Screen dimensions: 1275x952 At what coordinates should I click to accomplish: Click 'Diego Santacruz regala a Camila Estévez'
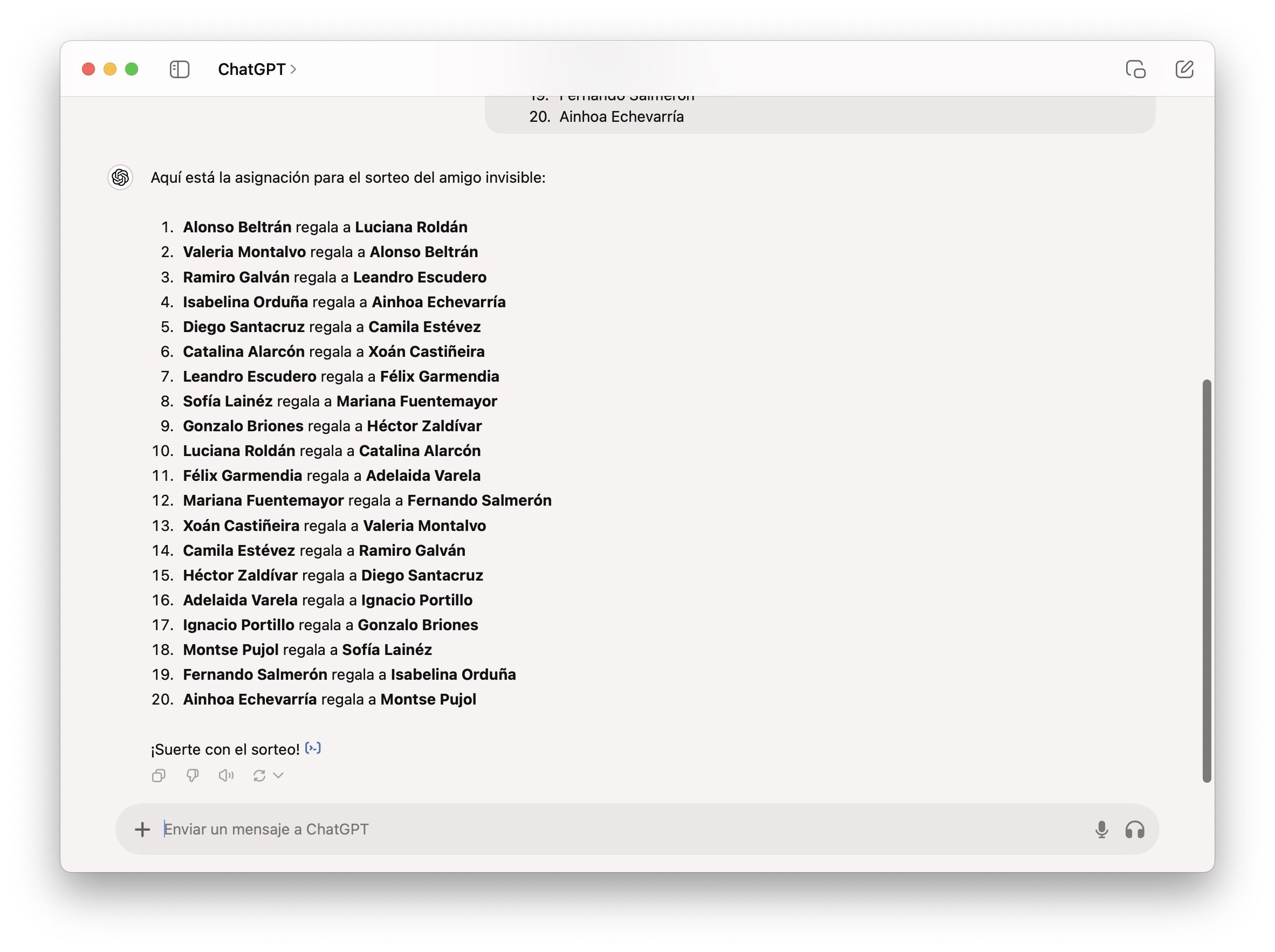click(x=332, y=327)
